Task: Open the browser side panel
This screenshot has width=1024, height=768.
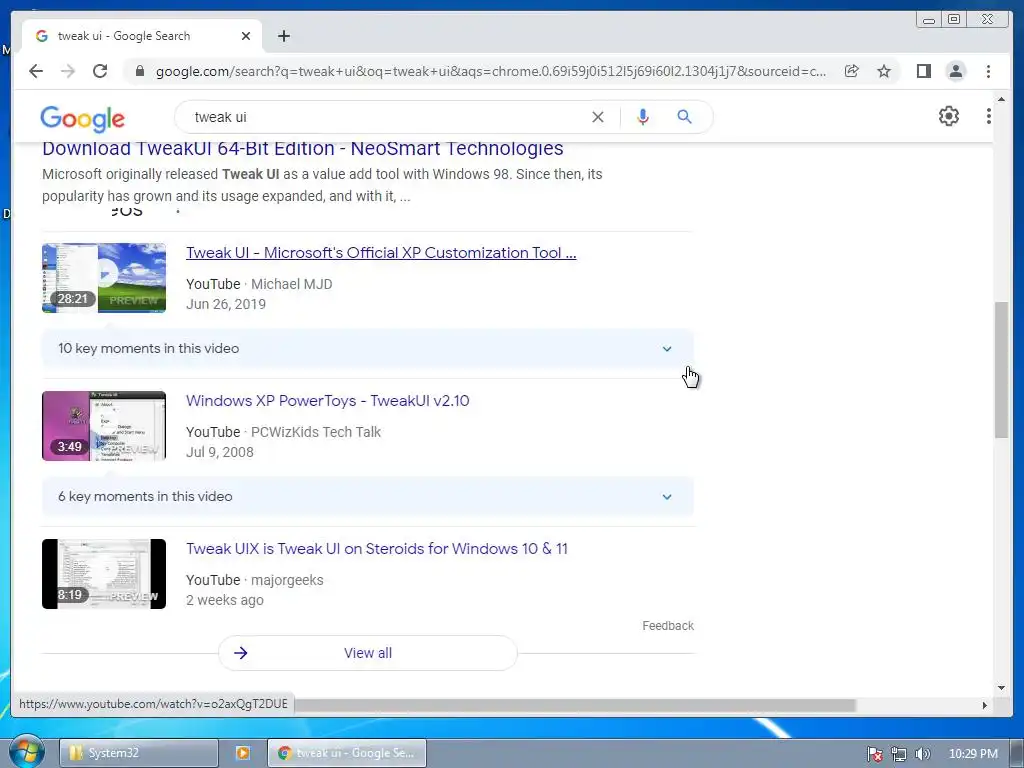Action: 923,71
